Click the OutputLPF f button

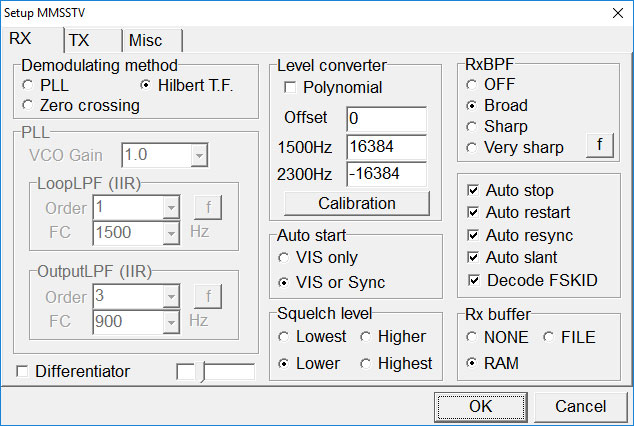(x=208, y=296)
